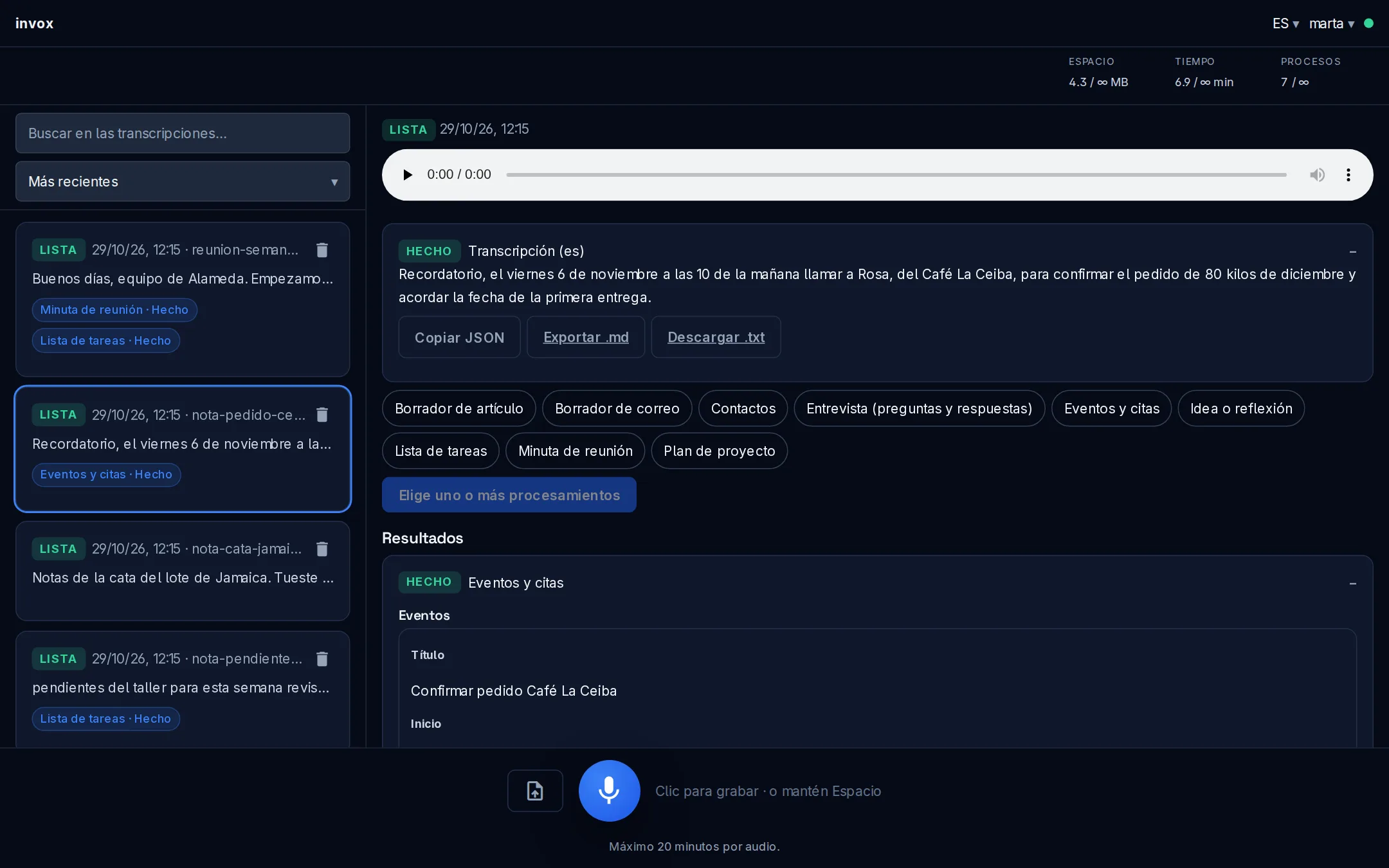The image size is (1389, 868).
Task: Select the Lista de tareas processing chip
Action: [x=440, y=451]
